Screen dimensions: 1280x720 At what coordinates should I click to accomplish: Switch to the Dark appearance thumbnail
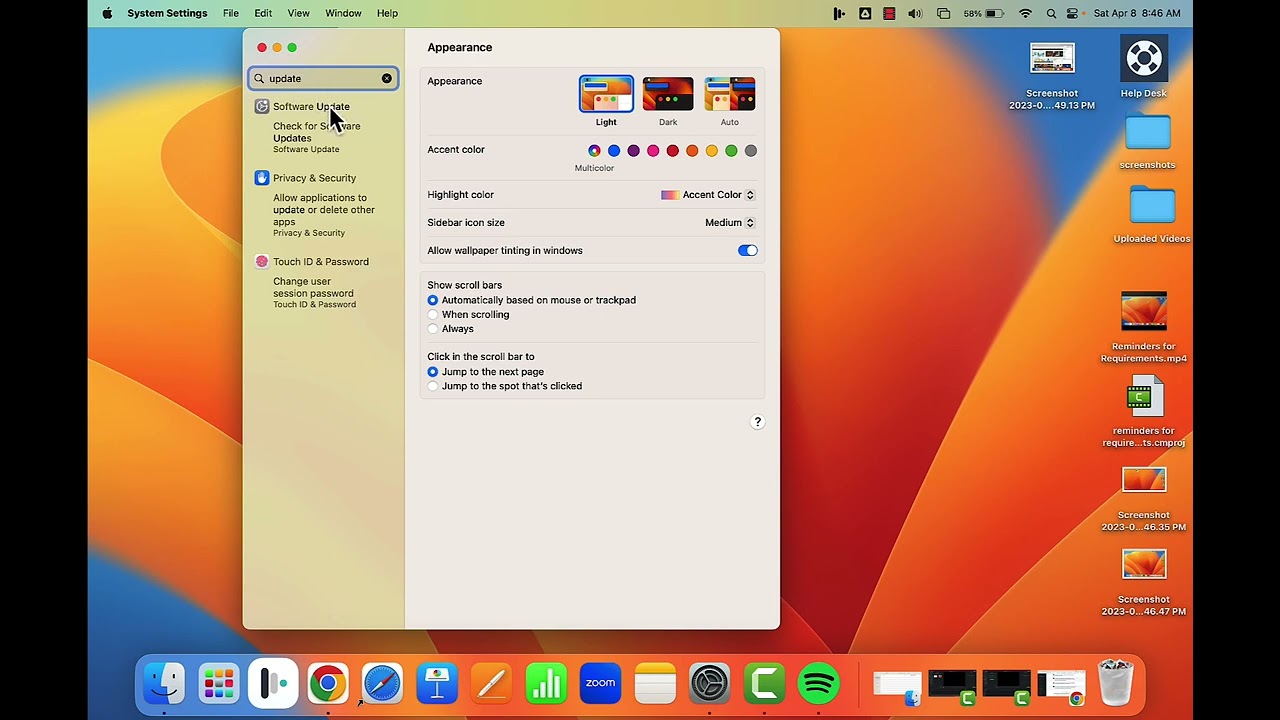tap(668, 94)
